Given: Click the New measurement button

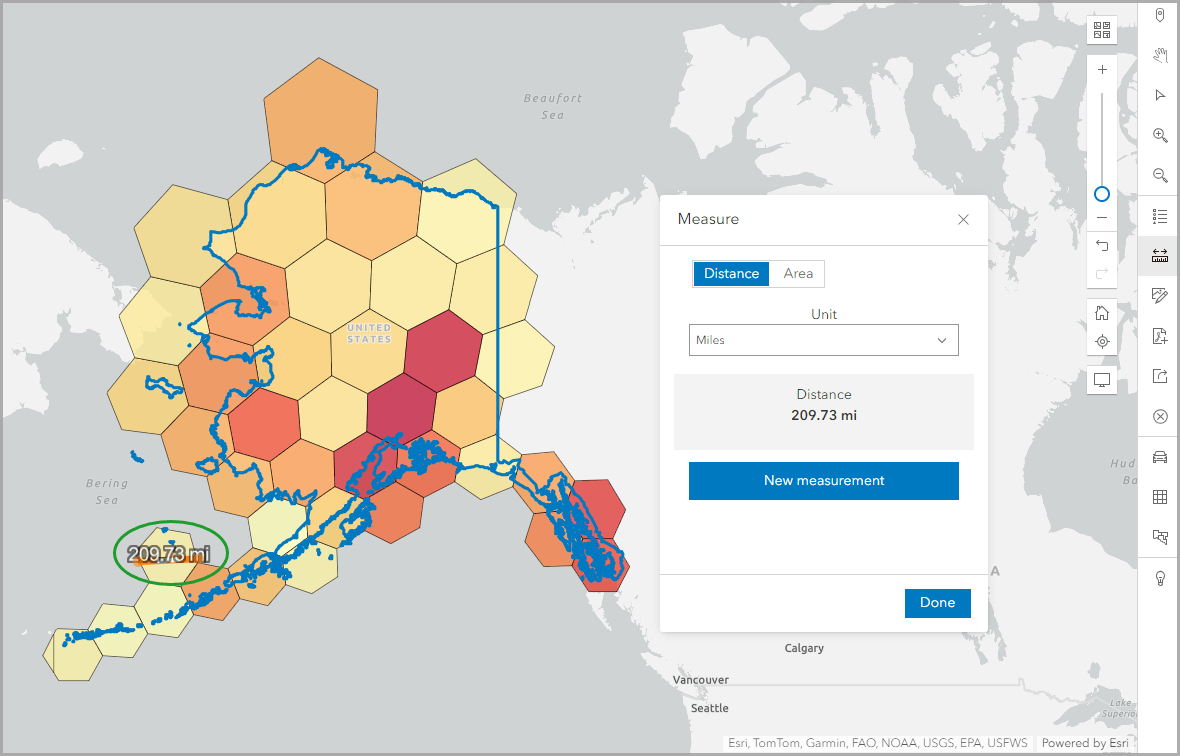Looking at the screenshot, I should [x=823, y=481].
